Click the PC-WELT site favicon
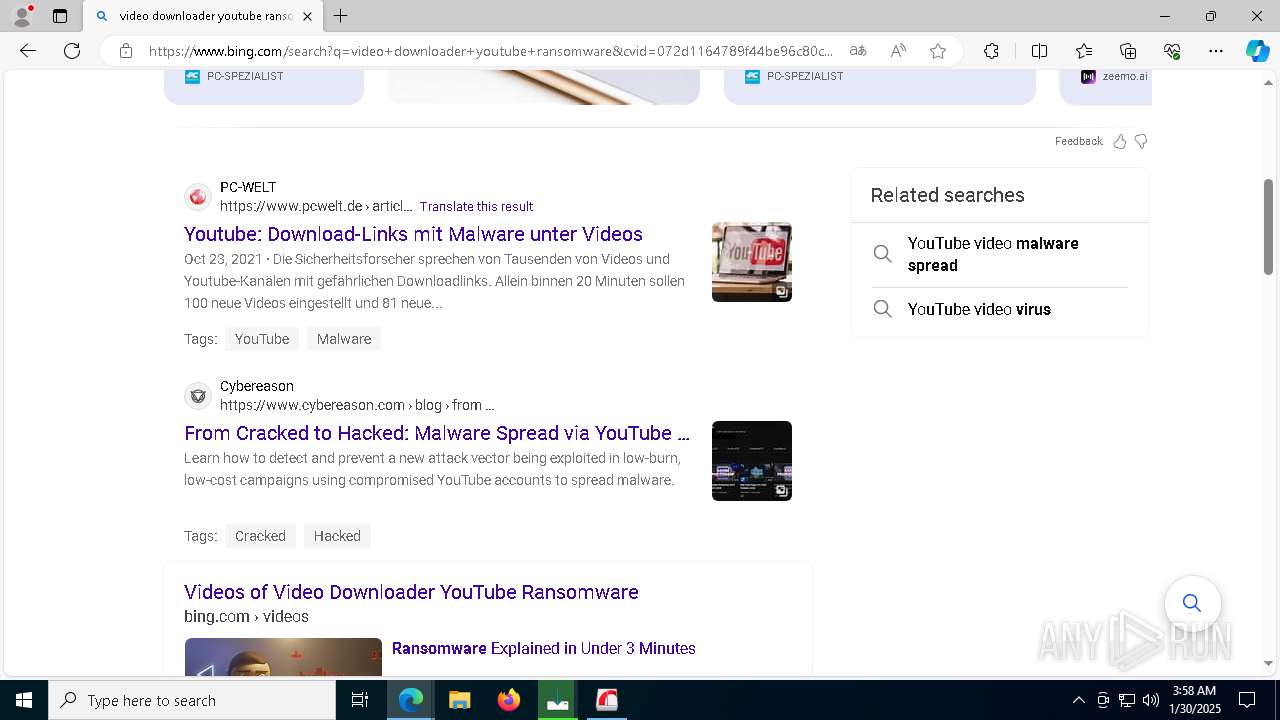The height and width of the screenshot is (720, 1280). (198, 197)
